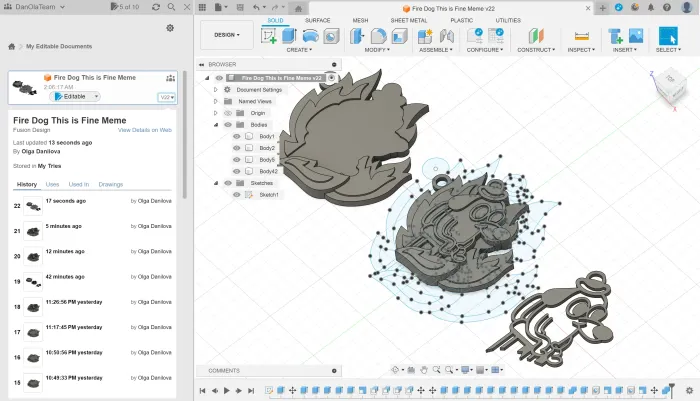
Task: Open the Offset Plane construct tool
Action: (536, 36)
